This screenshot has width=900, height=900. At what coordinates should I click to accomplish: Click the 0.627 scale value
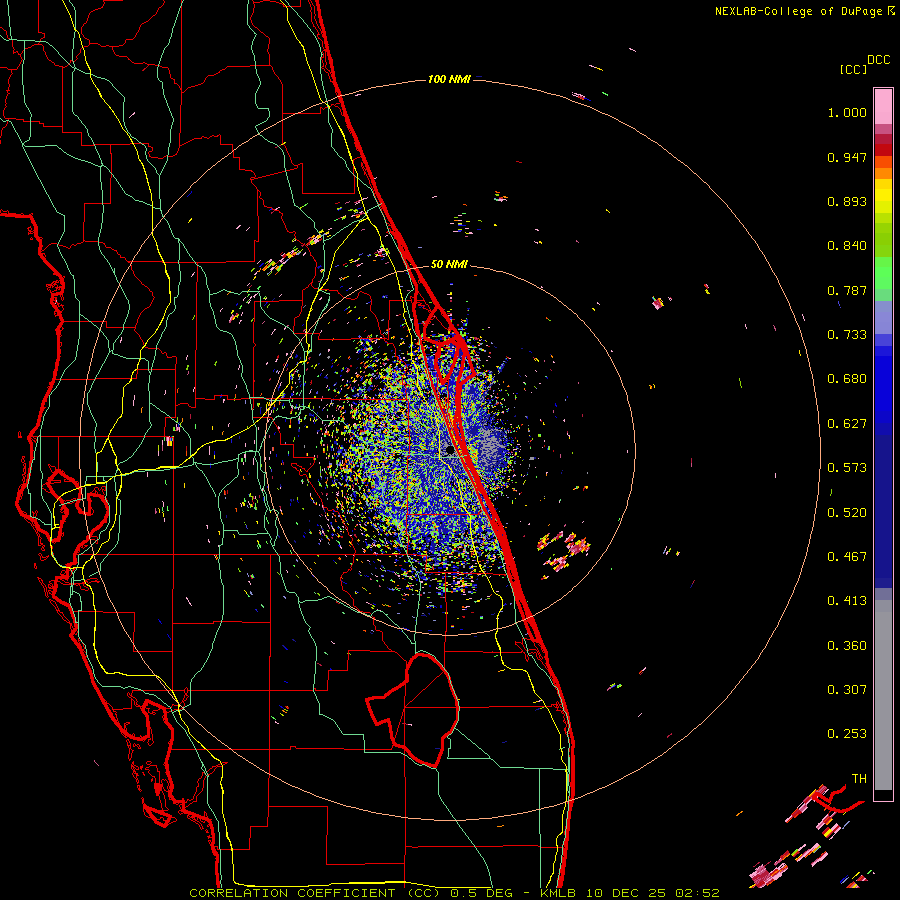click(x=847, y=424)
